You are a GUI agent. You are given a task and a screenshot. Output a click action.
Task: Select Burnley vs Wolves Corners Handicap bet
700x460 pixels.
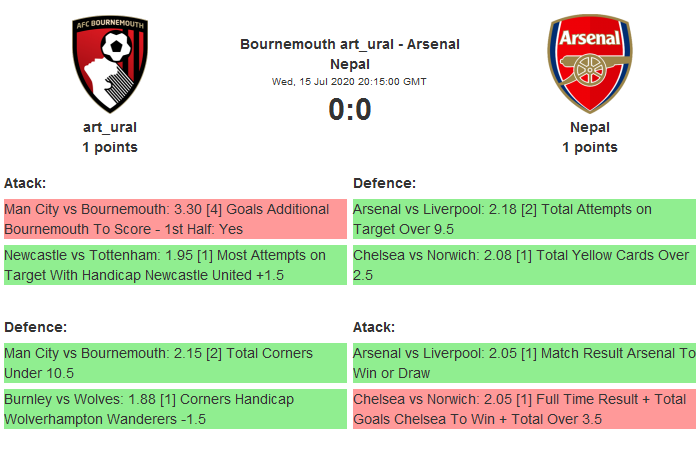pyautogui.click(x=175, y=409)
